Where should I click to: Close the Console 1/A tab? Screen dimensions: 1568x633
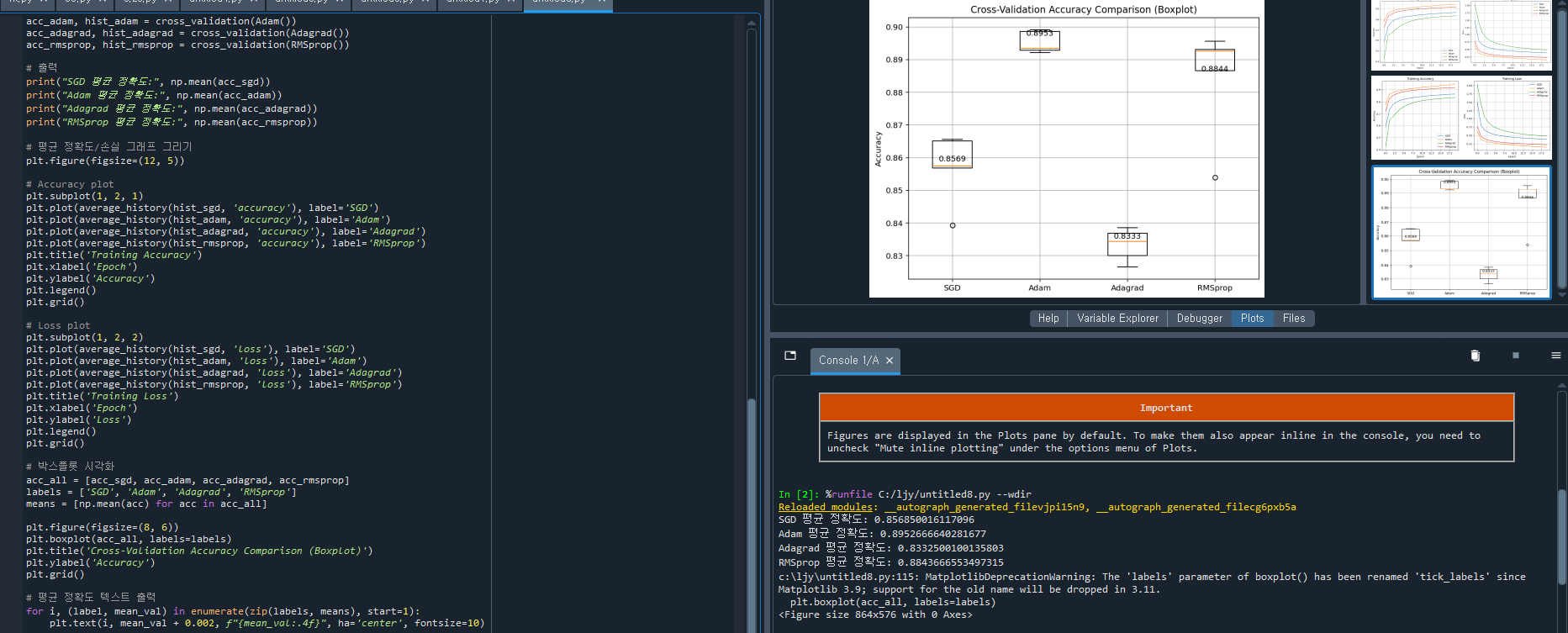tap(890, 361)
